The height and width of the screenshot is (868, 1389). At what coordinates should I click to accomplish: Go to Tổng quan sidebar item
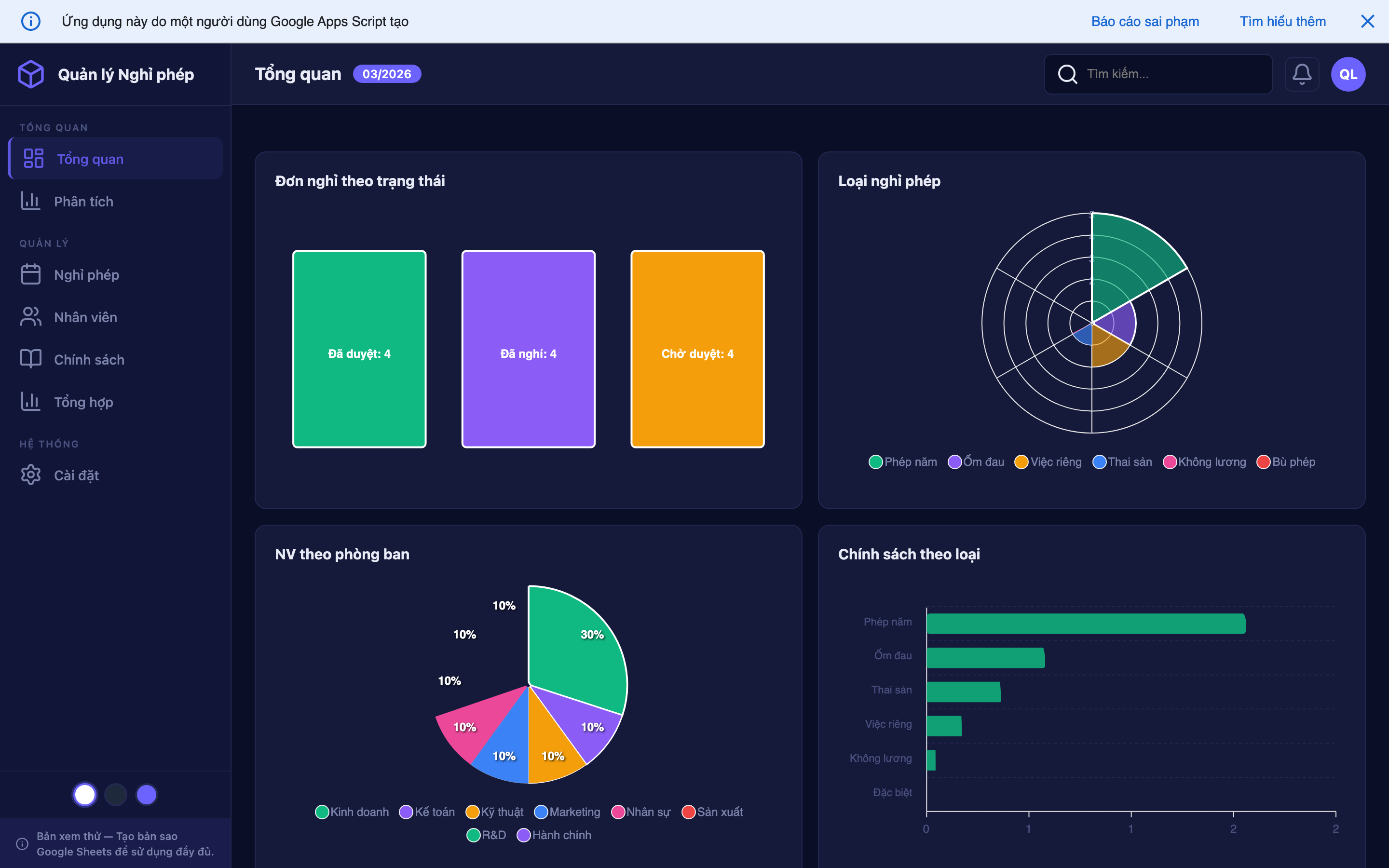pos(90,159)
